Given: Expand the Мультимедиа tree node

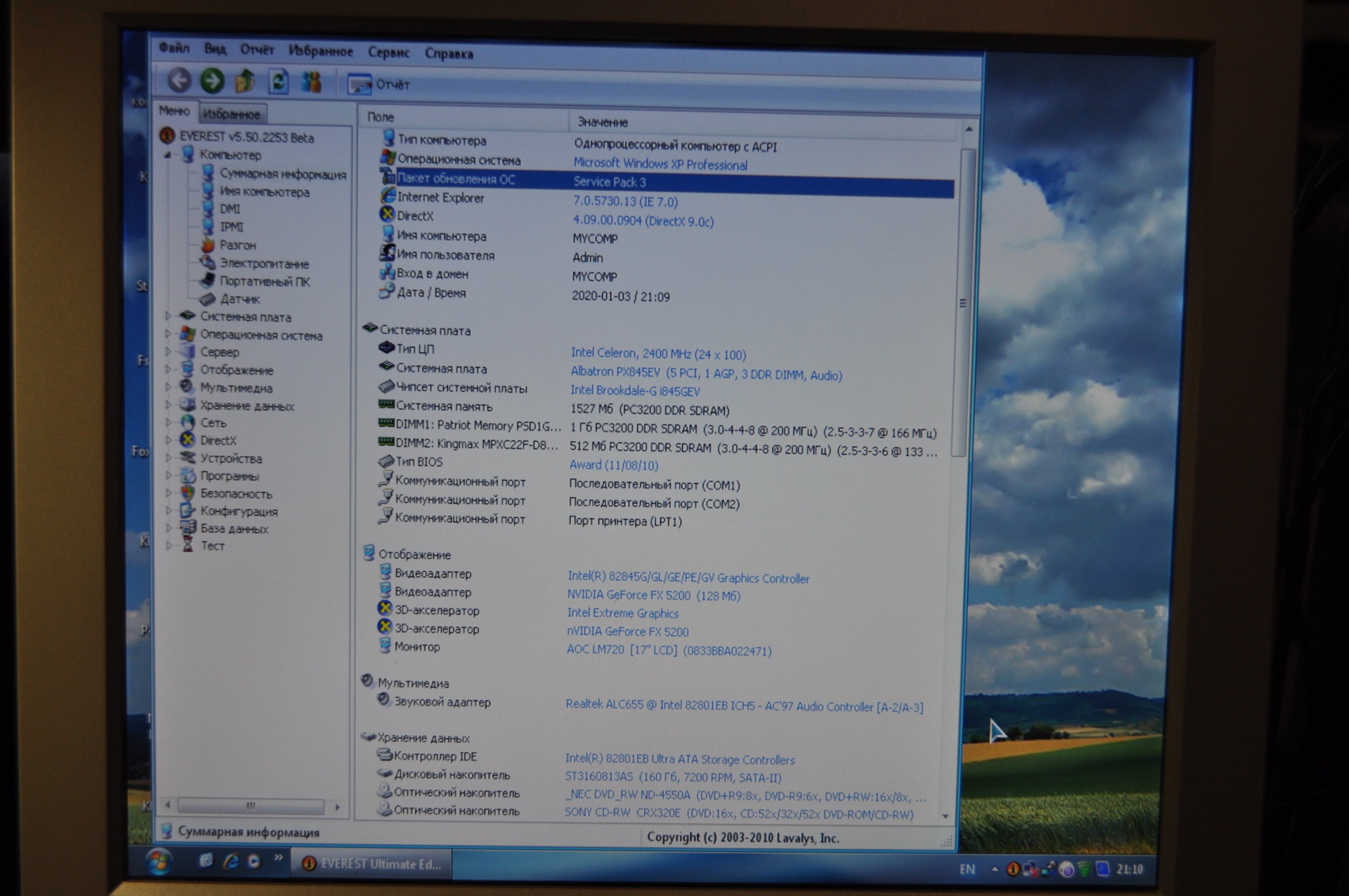Looking at the screenshot, I should click(168, 388).
